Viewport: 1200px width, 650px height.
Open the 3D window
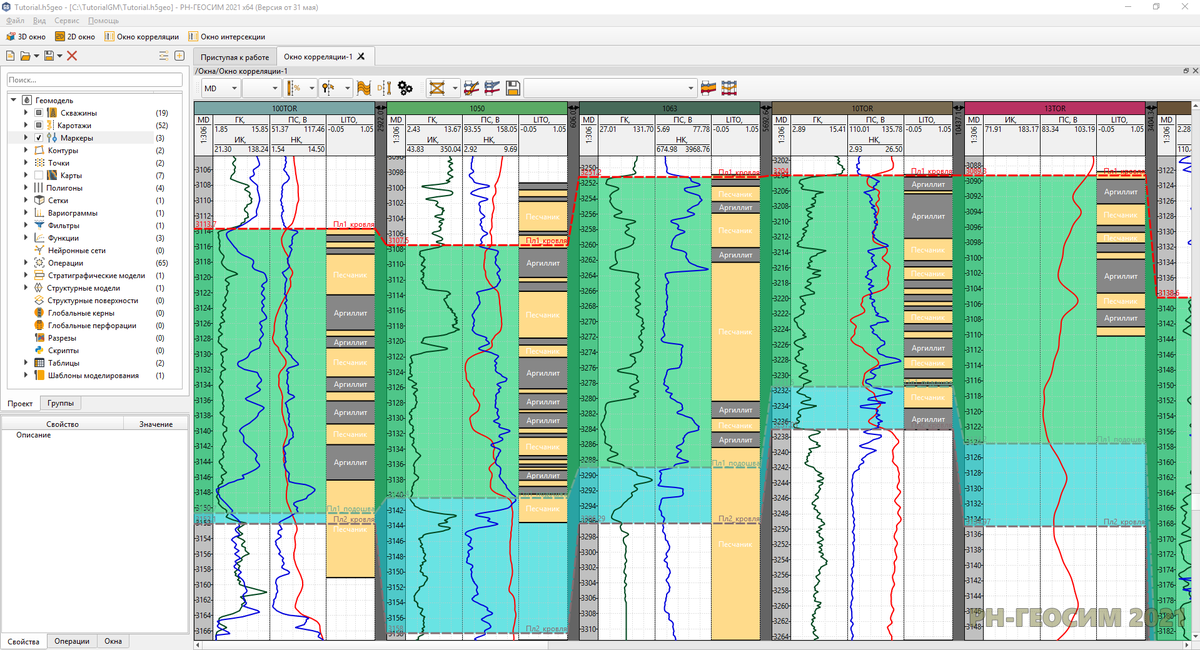[24, 36]
